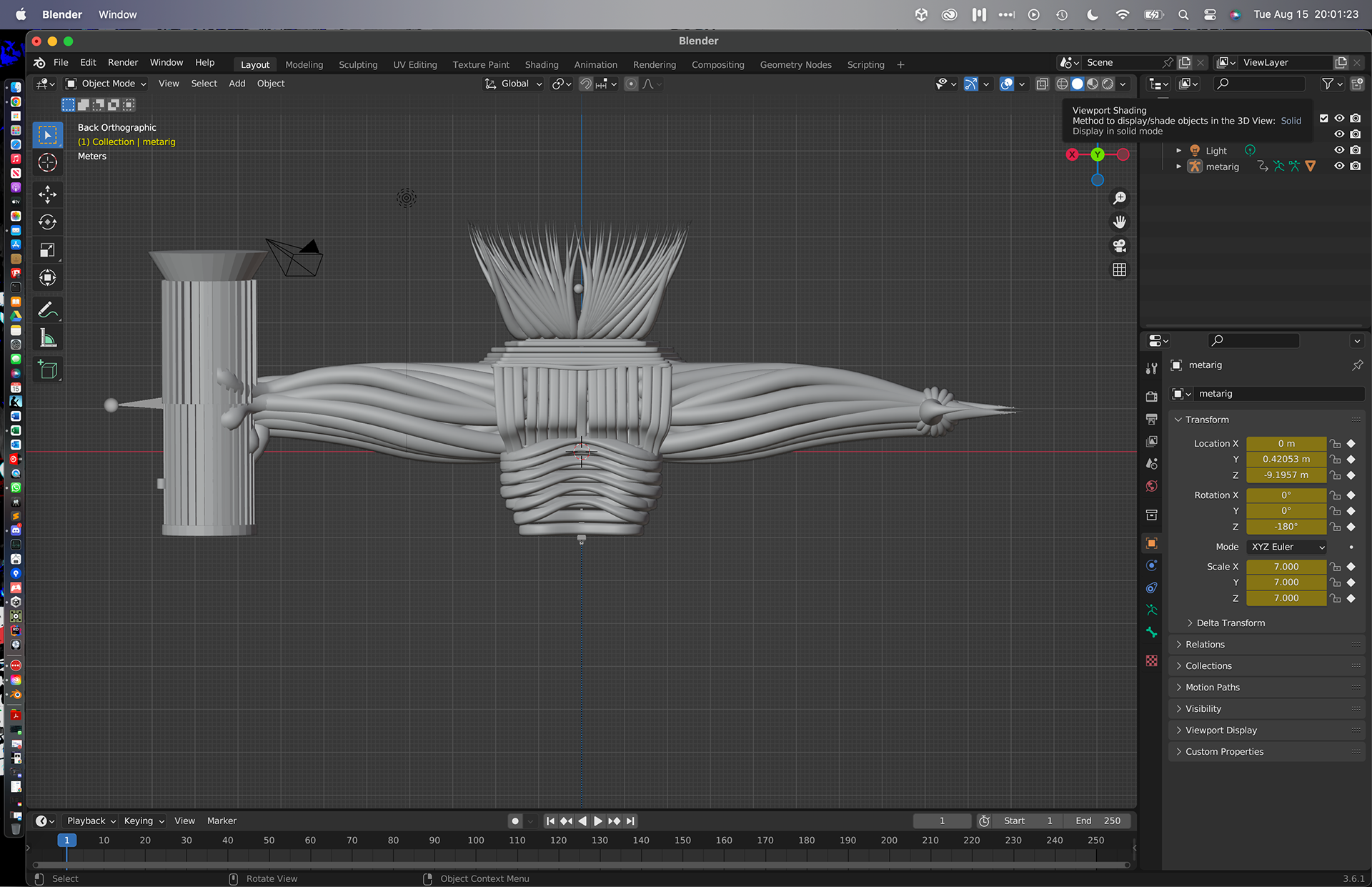This screenshot has height=887, width=1372.
Task: Expand the metarig tree item in outliner
Action: click(1178, 167)
